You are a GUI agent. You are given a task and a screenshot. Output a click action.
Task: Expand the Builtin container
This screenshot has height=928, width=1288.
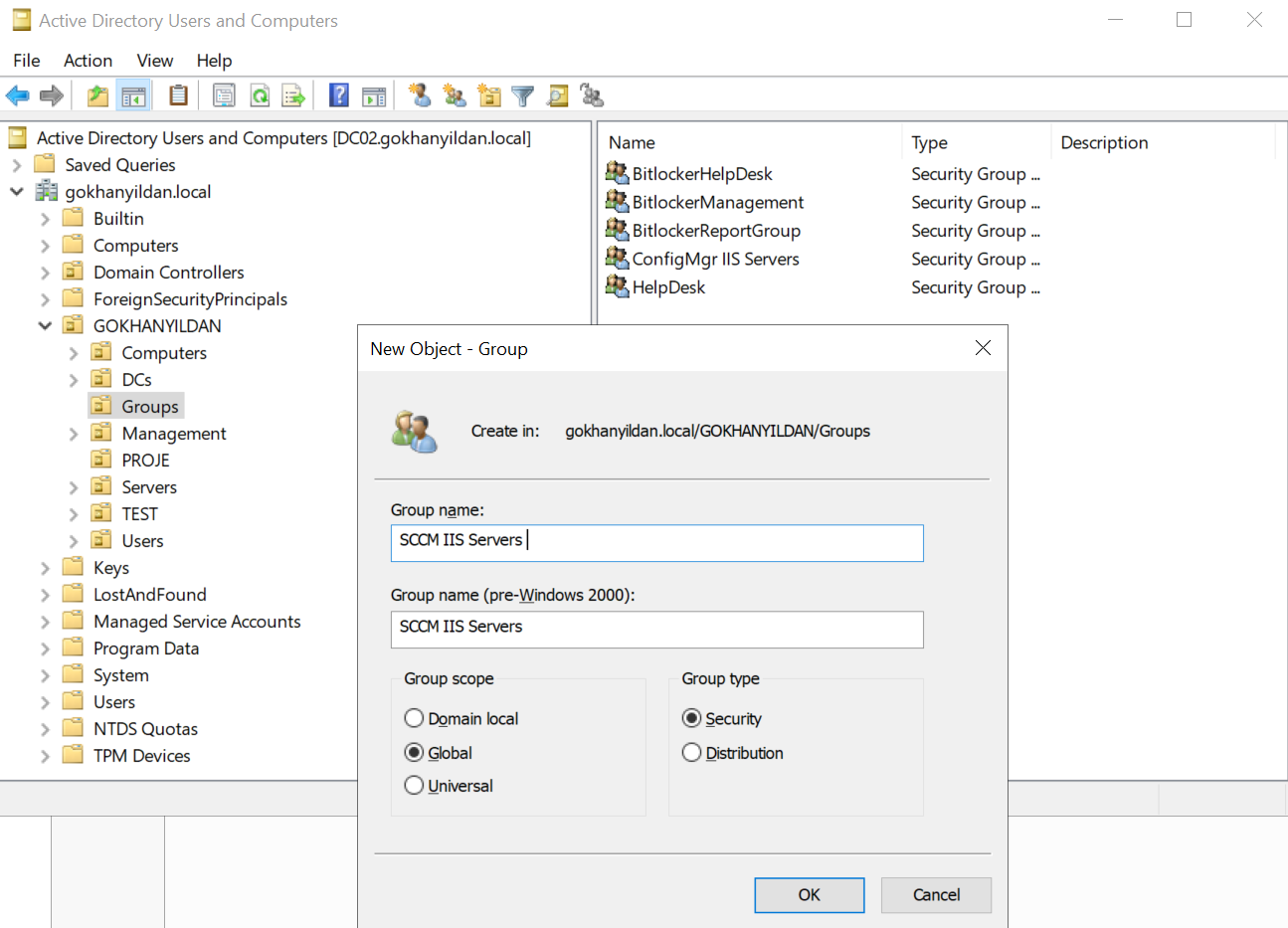tap(45, 219)
